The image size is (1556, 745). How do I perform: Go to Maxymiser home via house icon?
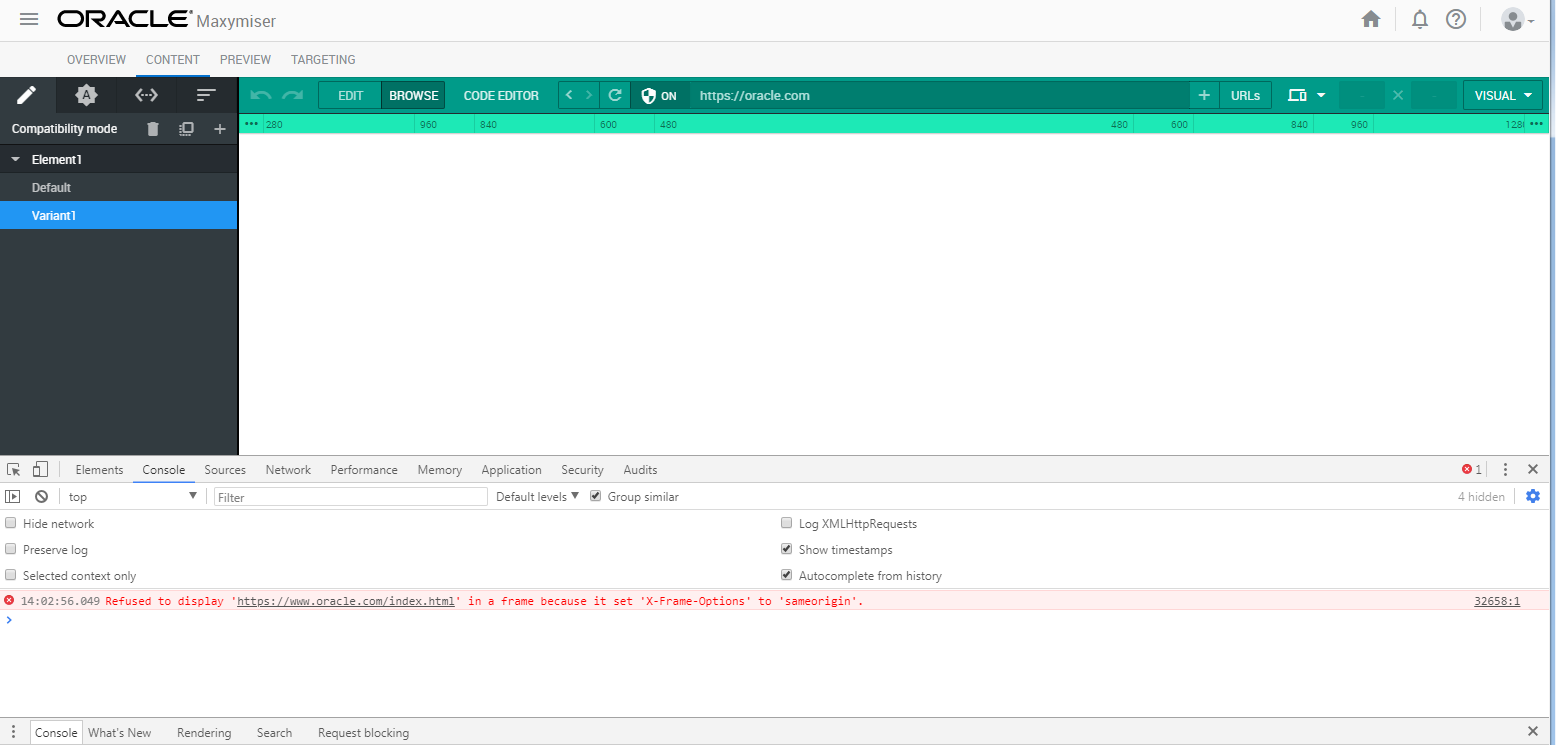[1371, 20]
